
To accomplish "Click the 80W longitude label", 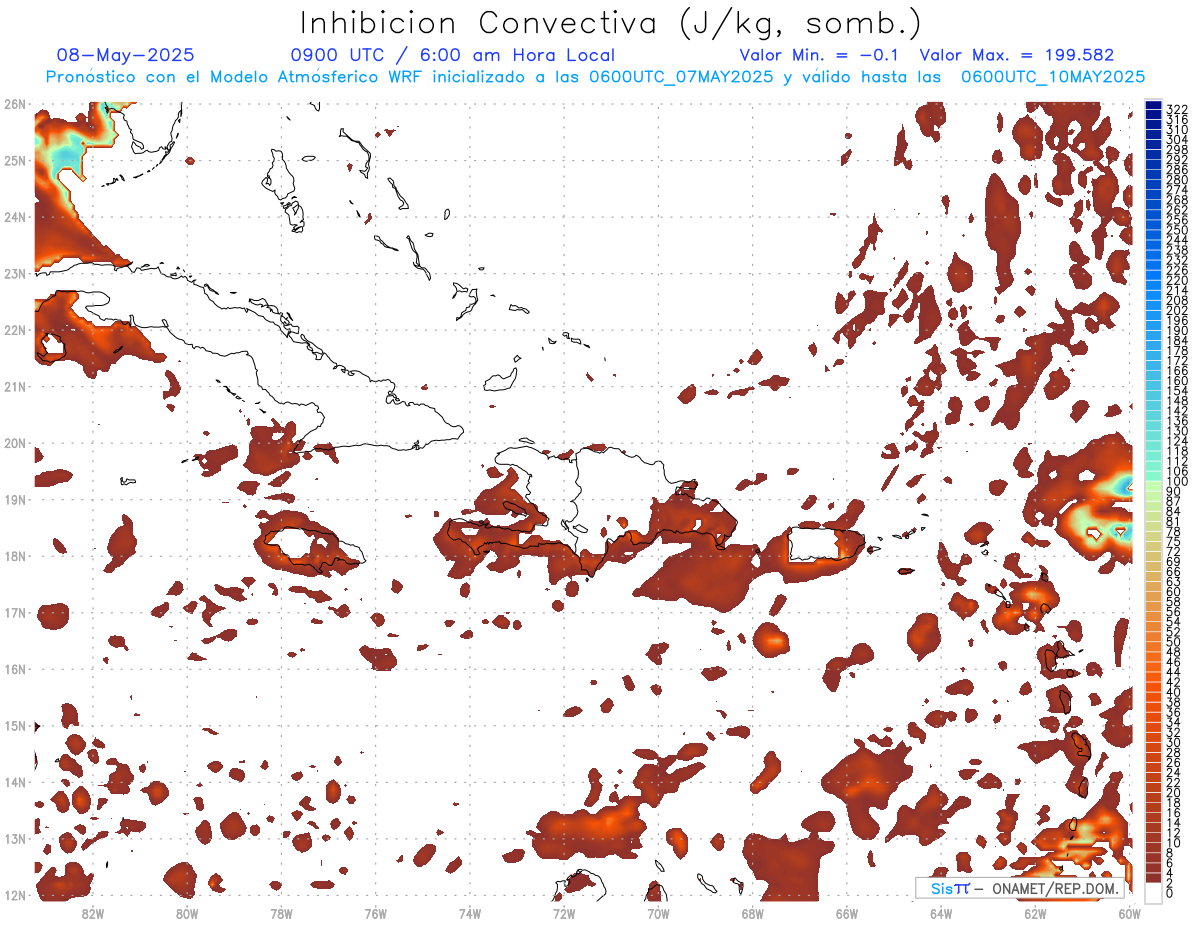I will pos(187,913).
